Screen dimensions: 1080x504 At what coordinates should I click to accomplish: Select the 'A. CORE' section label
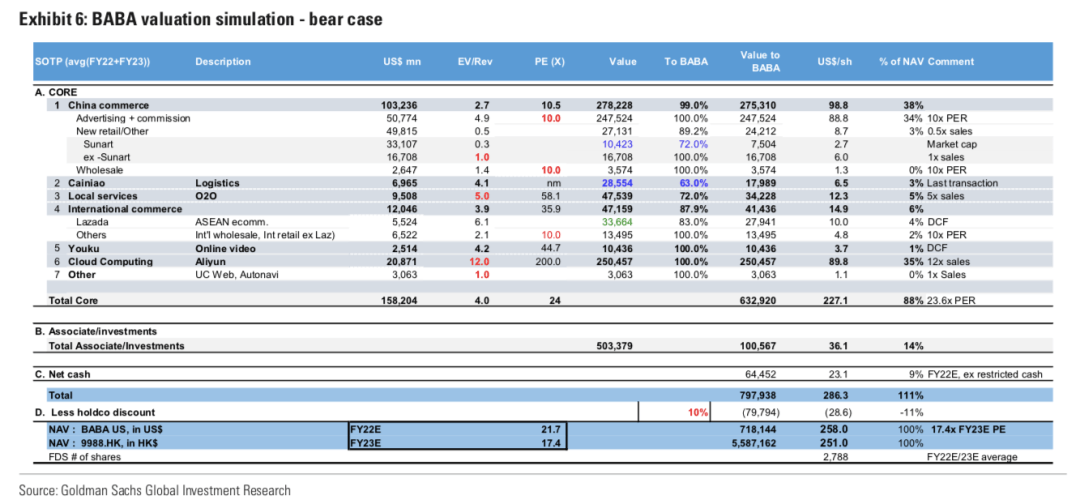56,92
